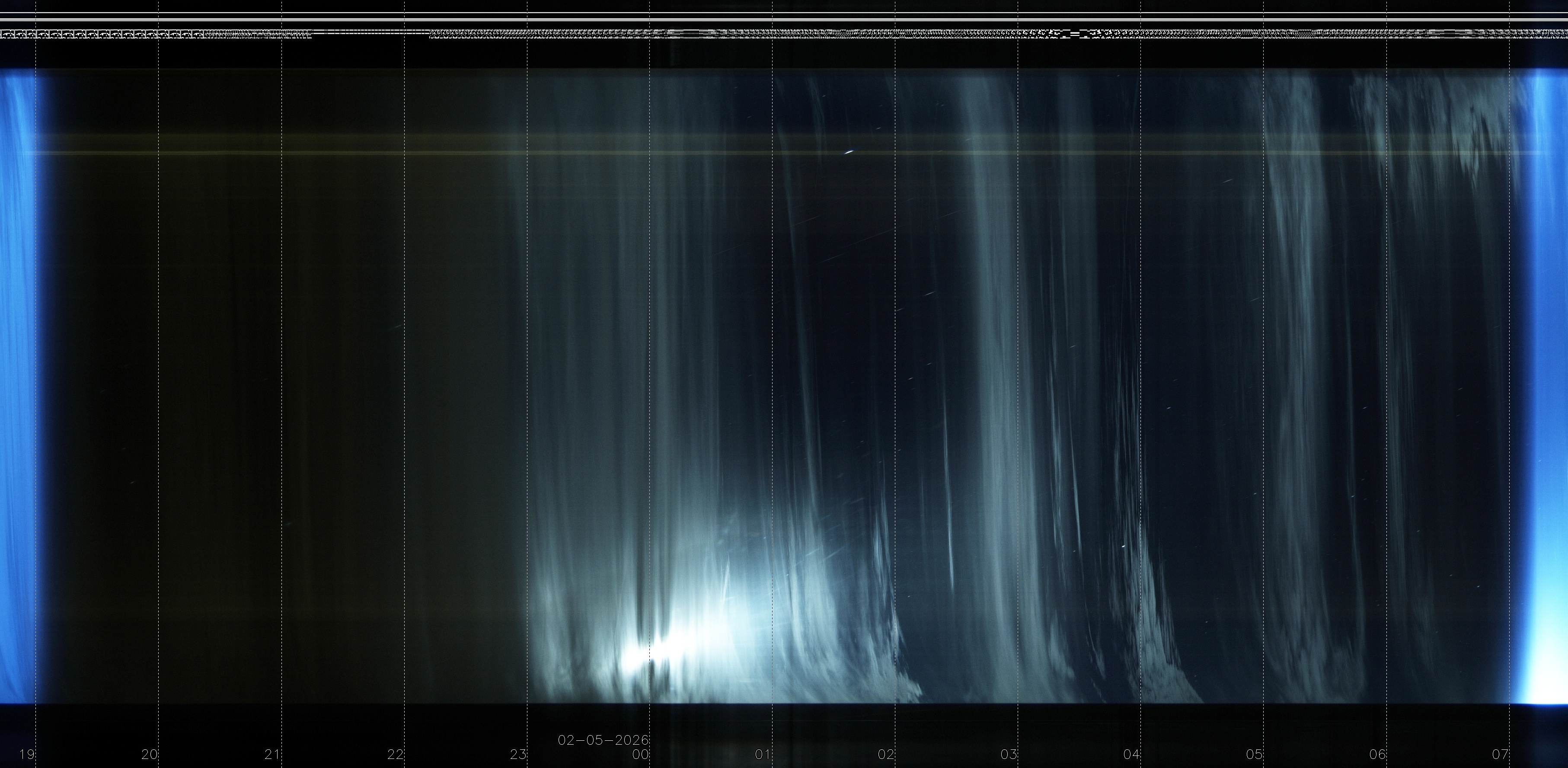Click the 05 hour label
1568x768 pixels.
tap(1255, 755)
